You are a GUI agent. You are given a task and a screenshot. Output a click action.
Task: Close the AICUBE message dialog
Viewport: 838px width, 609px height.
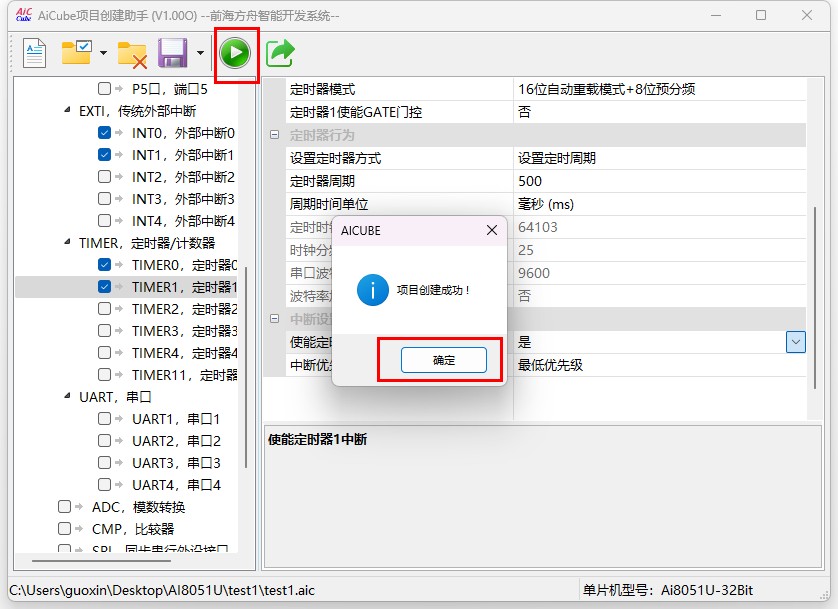(x=492, y=230)
